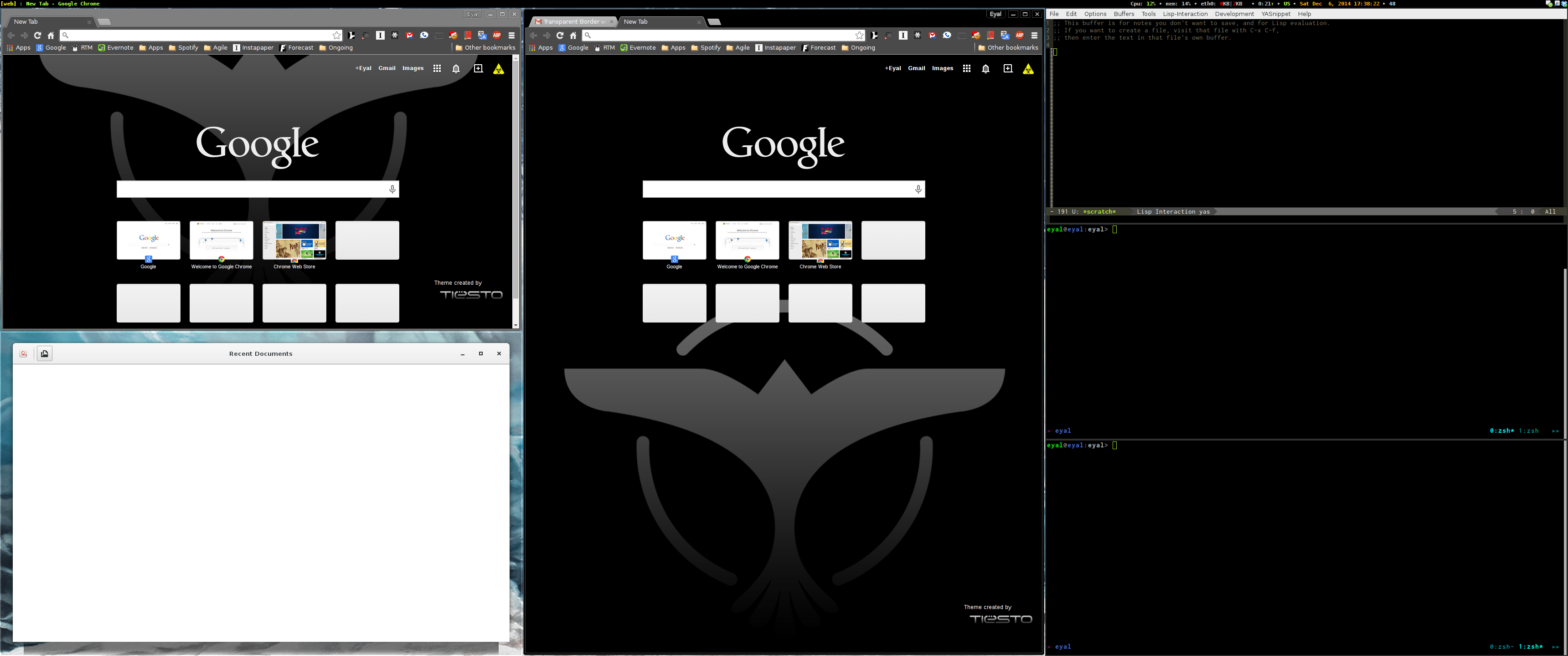The image size is (1568, 656).
Task: Open notifications bell in left Chrome page
Action: point(456,69)
